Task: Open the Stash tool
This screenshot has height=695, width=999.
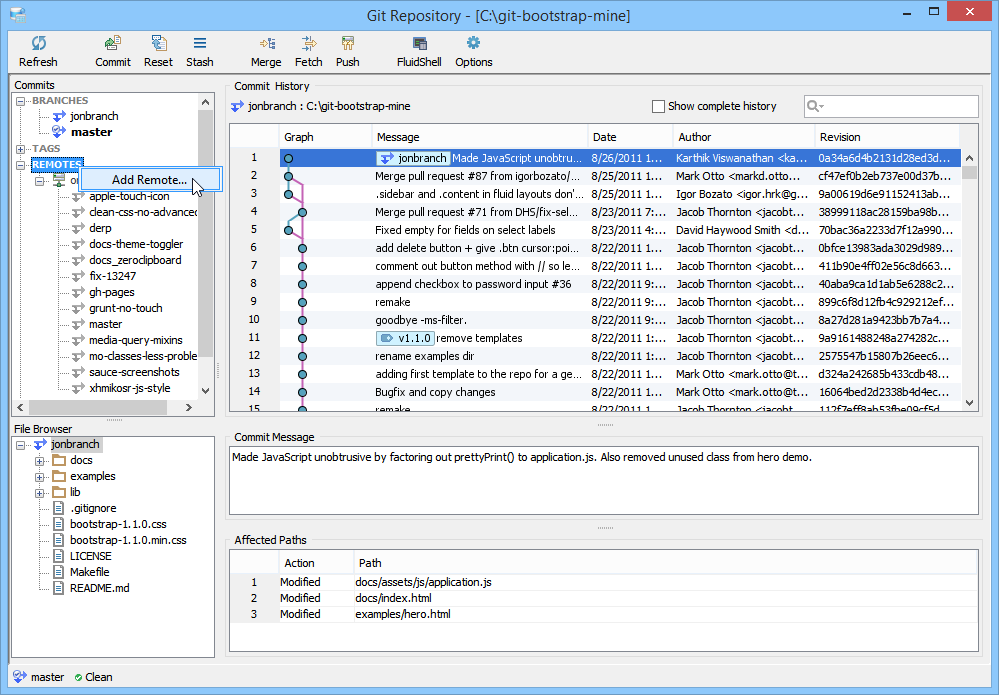Action: 199,43
